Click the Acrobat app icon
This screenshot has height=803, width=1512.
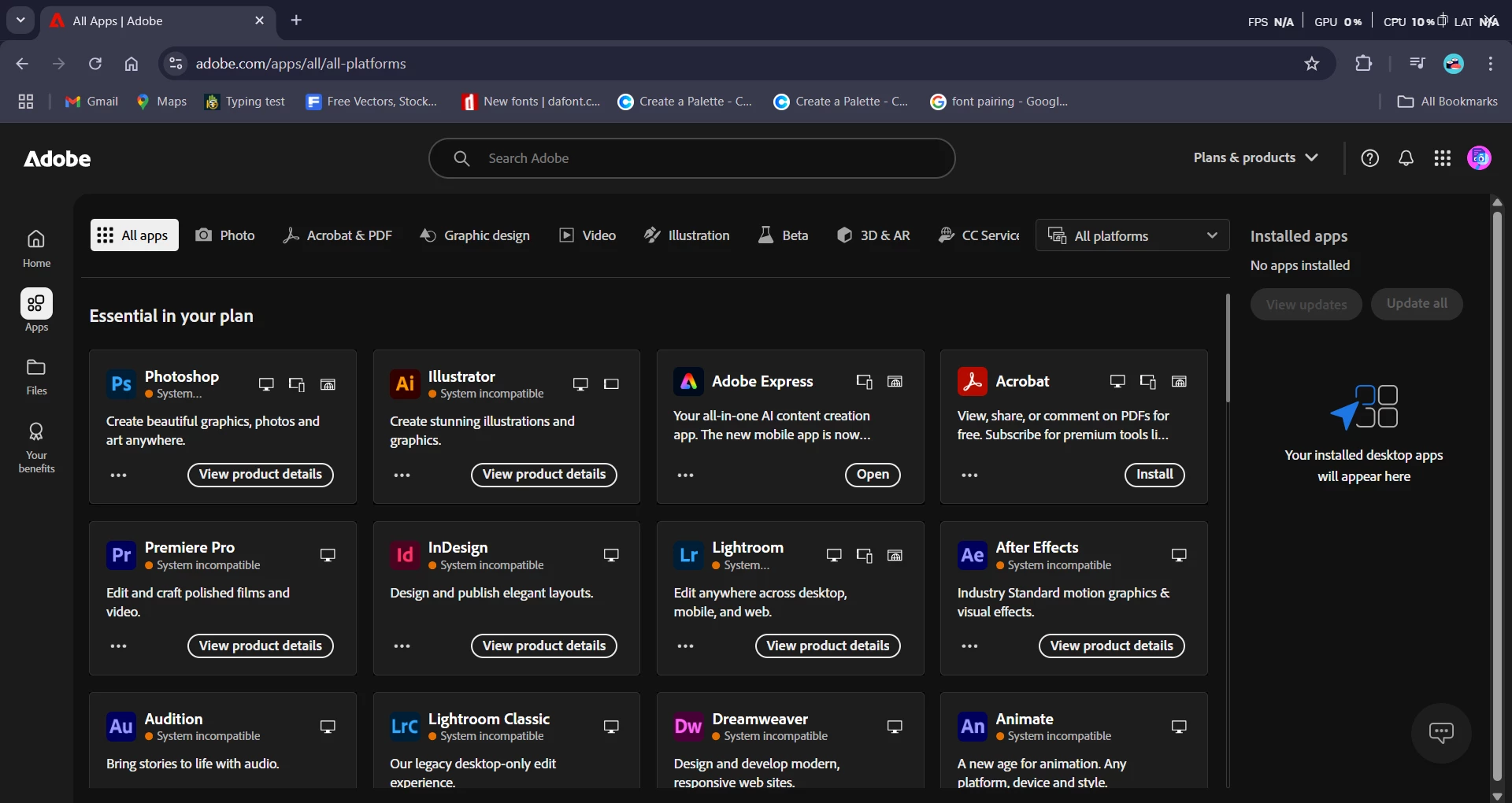point(973,381)
